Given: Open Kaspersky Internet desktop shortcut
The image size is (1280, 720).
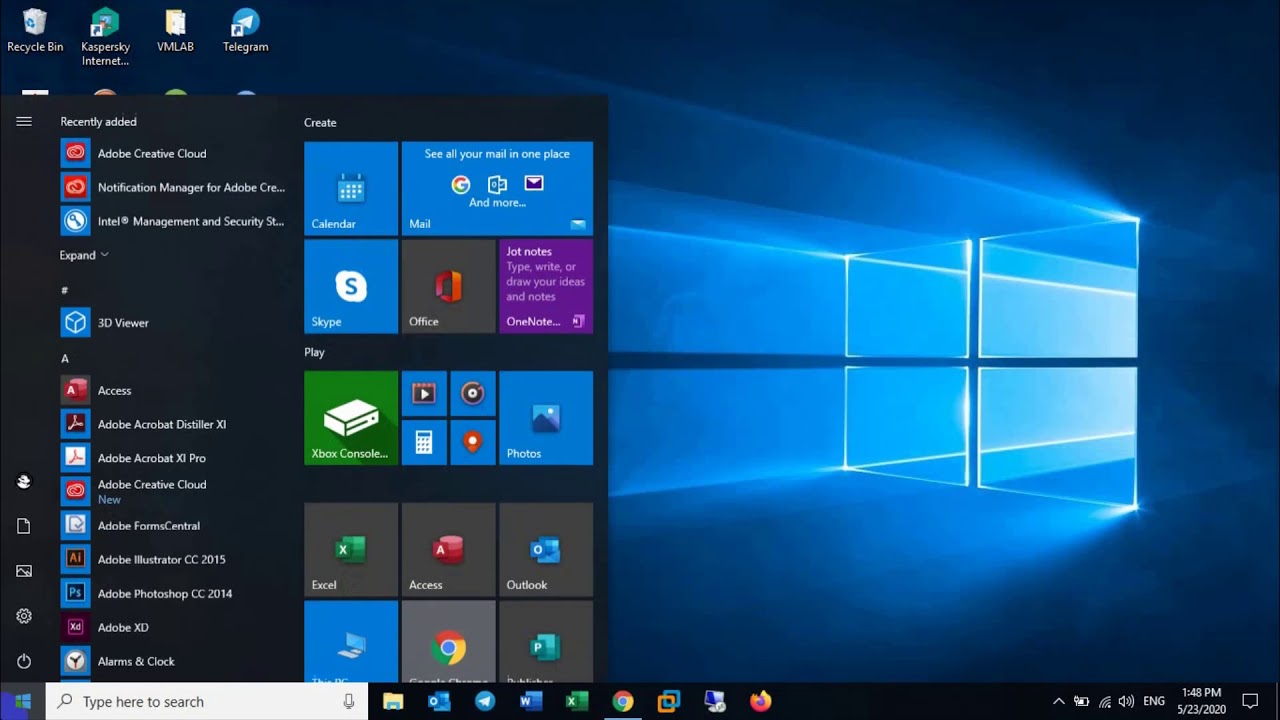Looking at the screenshot, I should (x=105, y=38).
